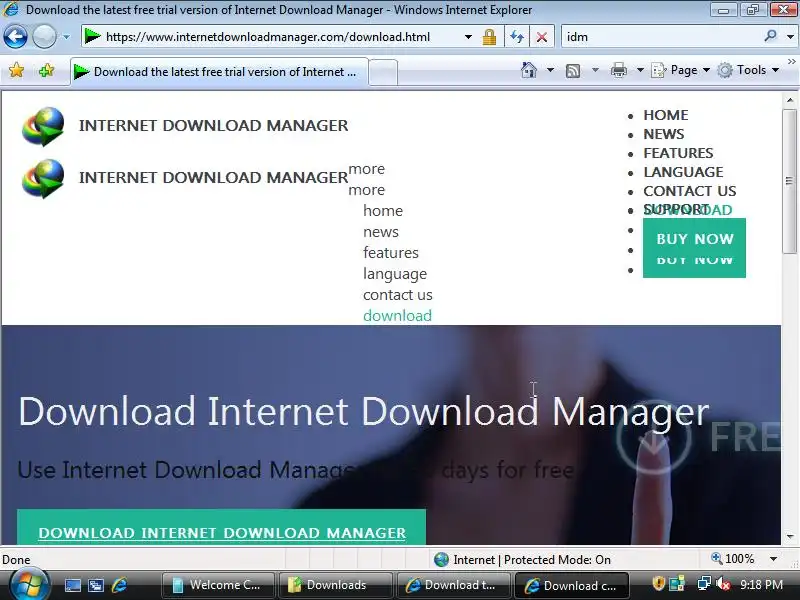Click the second IDM globe logo
Image resolution: width=800 pixels, height=600 pixels.
pyautogui.click(x=43, y=178)
